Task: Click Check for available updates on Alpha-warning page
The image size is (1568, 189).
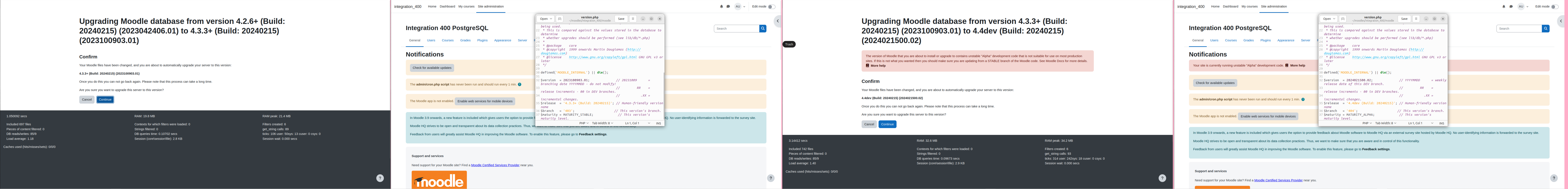Action: (1215, 83)
